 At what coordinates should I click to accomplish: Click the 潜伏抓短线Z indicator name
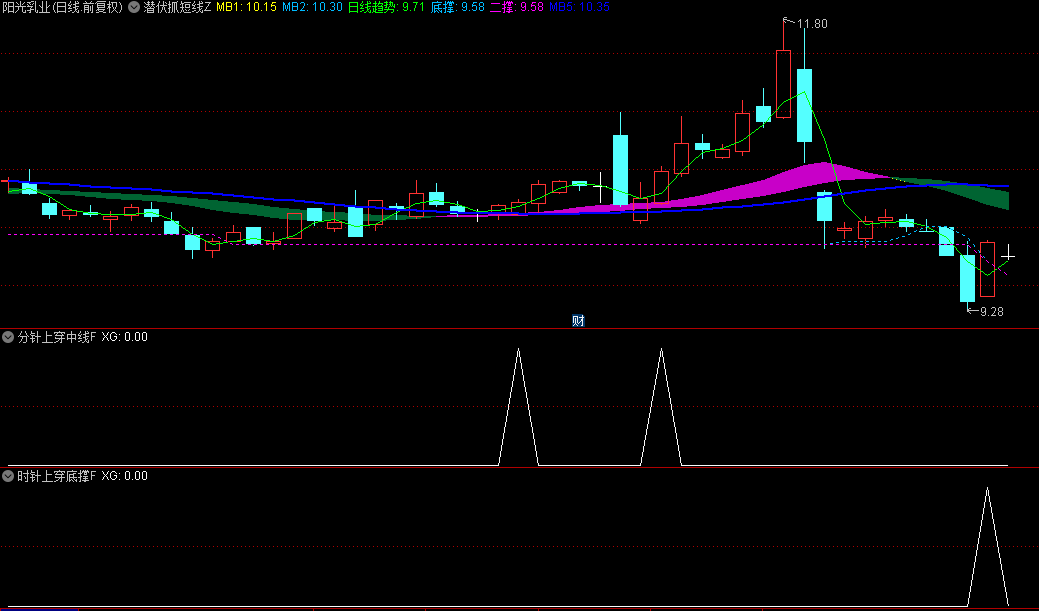[x=178, y=7]
